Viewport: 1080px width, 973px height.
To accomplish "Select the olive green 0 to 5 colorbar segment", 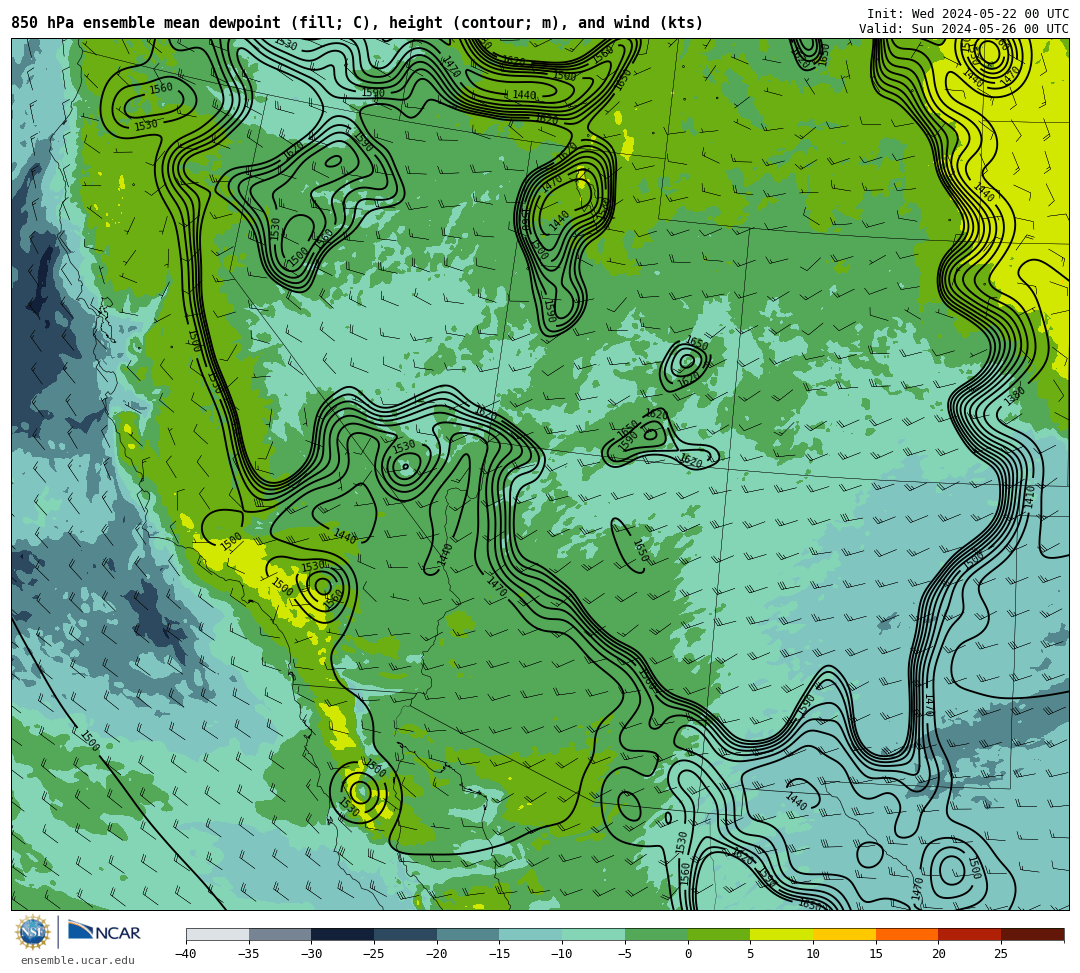I will [x=719, y=934].
